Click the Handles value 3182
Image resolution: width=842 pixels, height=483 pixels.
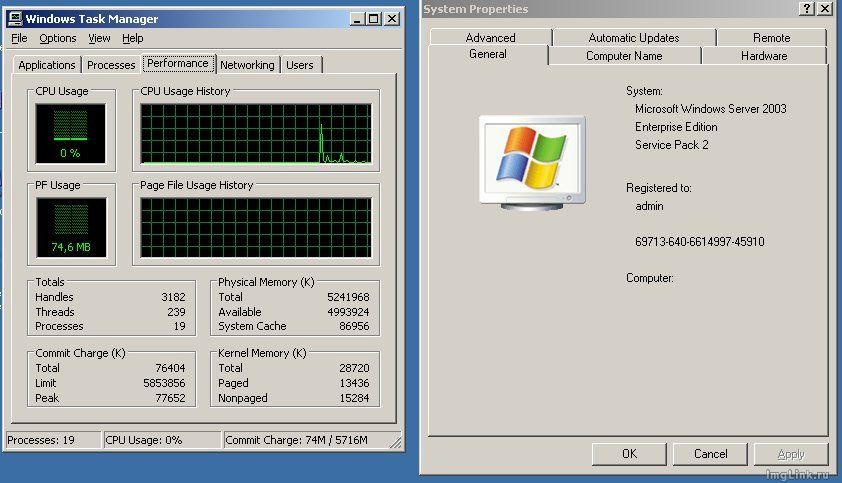(x=173, y=297)
